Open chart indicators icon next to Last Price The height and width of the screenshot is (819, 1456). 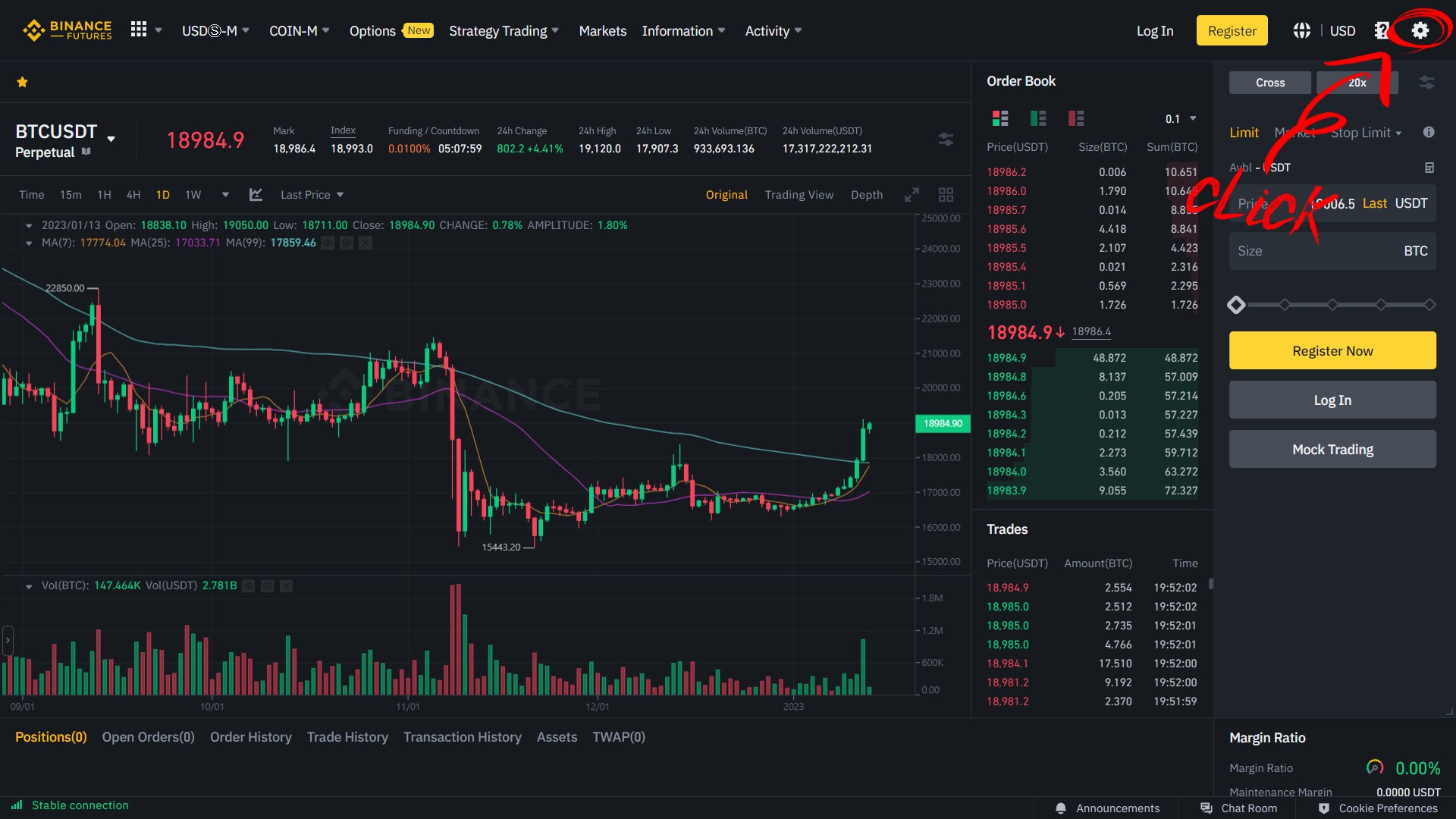coord(256,195)
